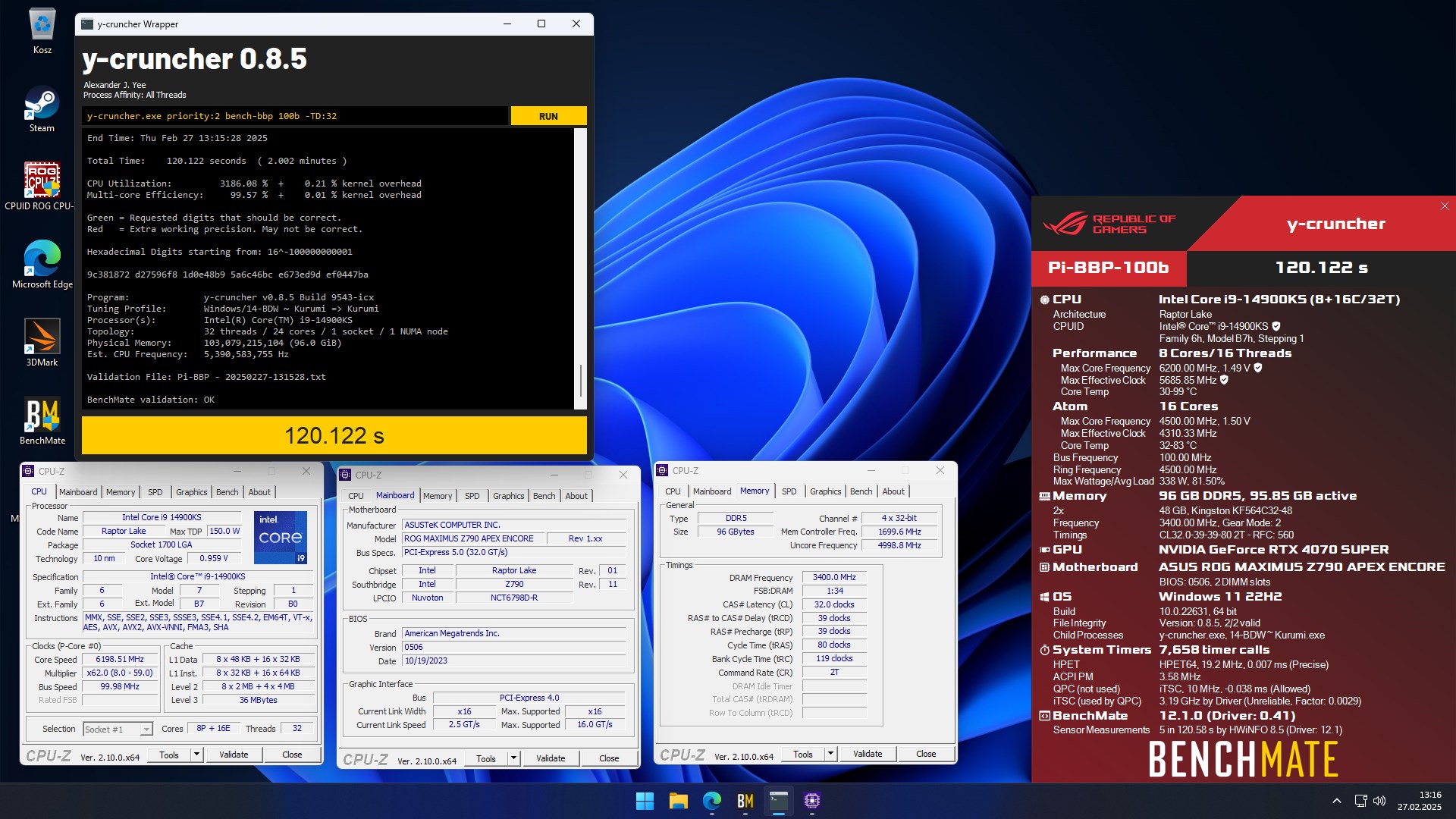Screen dimensions: 1456x819
Task: Open Tools dropdown arrow in CPU-Z CPU window
Action: click(x=196, y=755)
